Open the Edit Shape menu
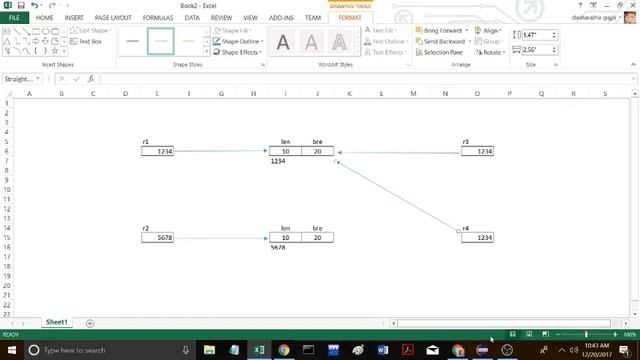 click(91, 31)
